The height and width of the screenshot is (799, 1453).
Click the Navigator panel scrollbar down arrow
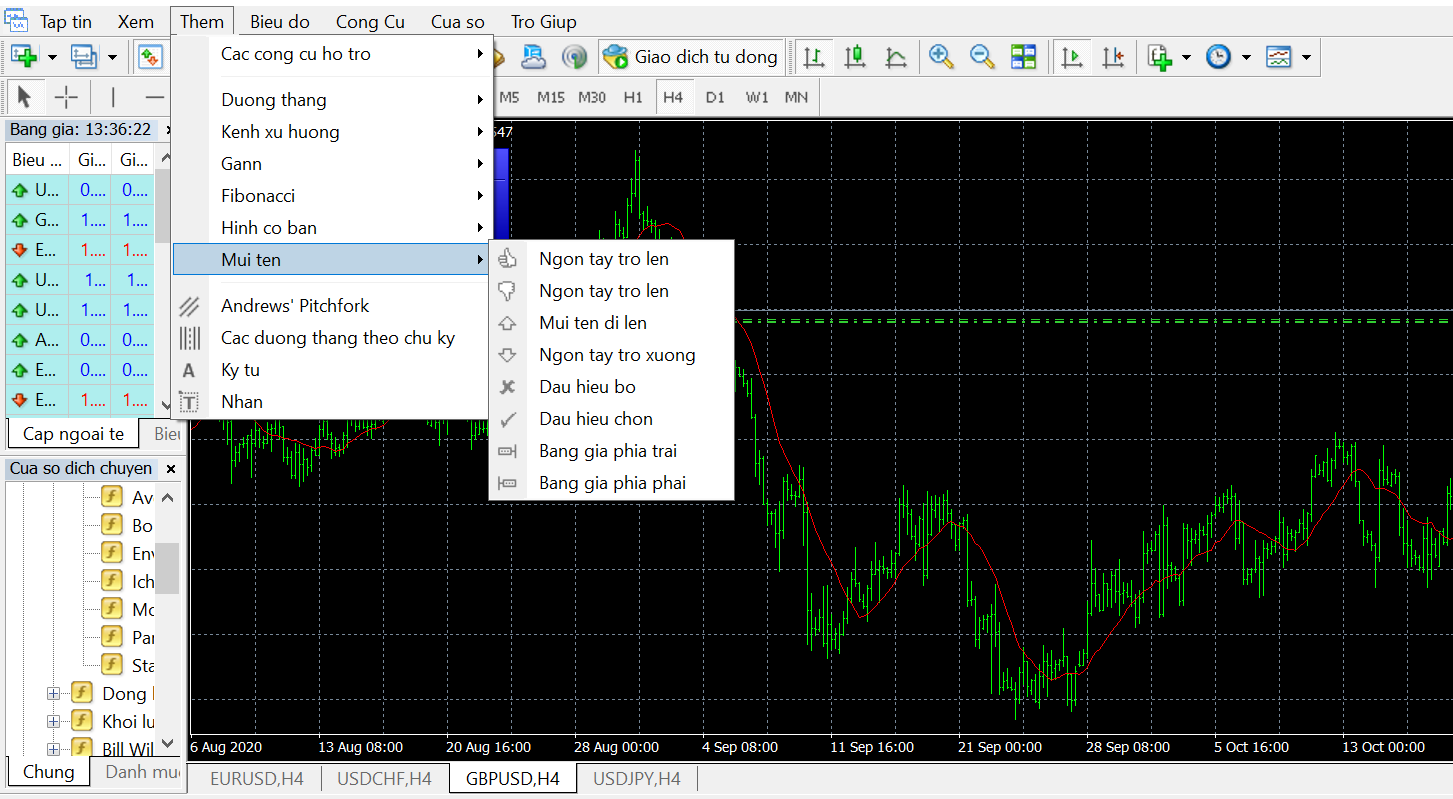click(168, 743)
